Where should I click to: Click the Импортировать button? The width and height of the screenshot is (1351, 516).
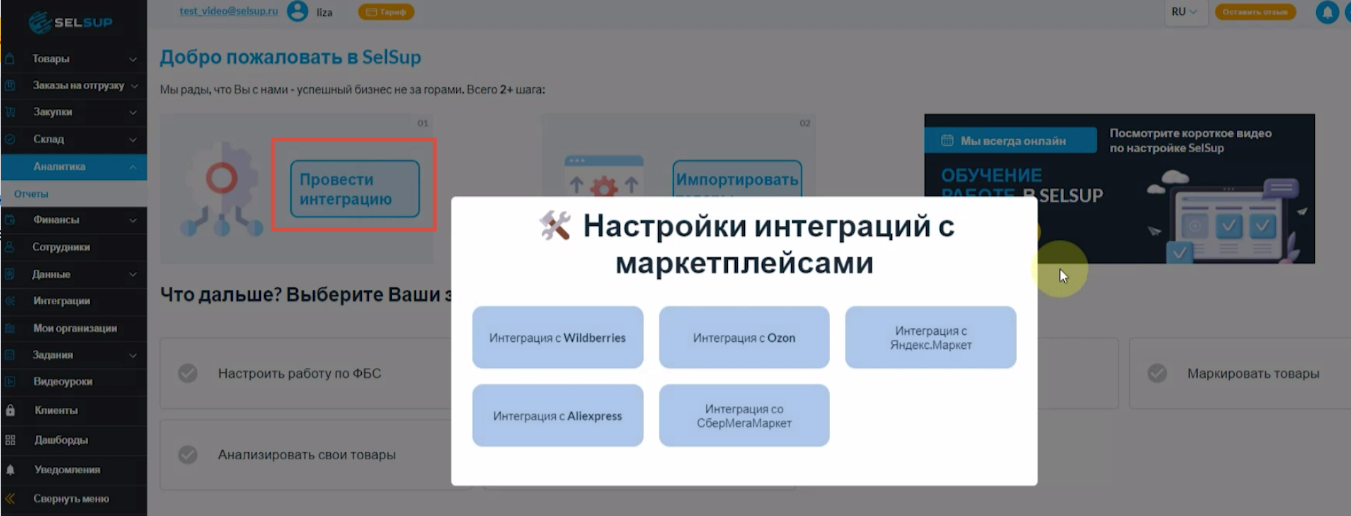click(737, 179)
